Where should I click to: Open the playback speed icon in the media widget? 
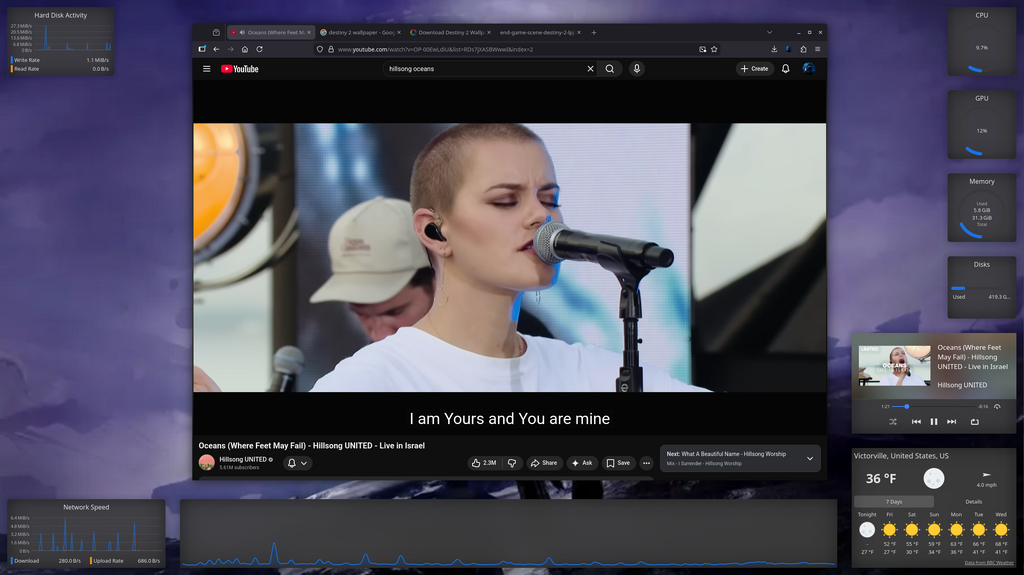[x=997, y=406]
